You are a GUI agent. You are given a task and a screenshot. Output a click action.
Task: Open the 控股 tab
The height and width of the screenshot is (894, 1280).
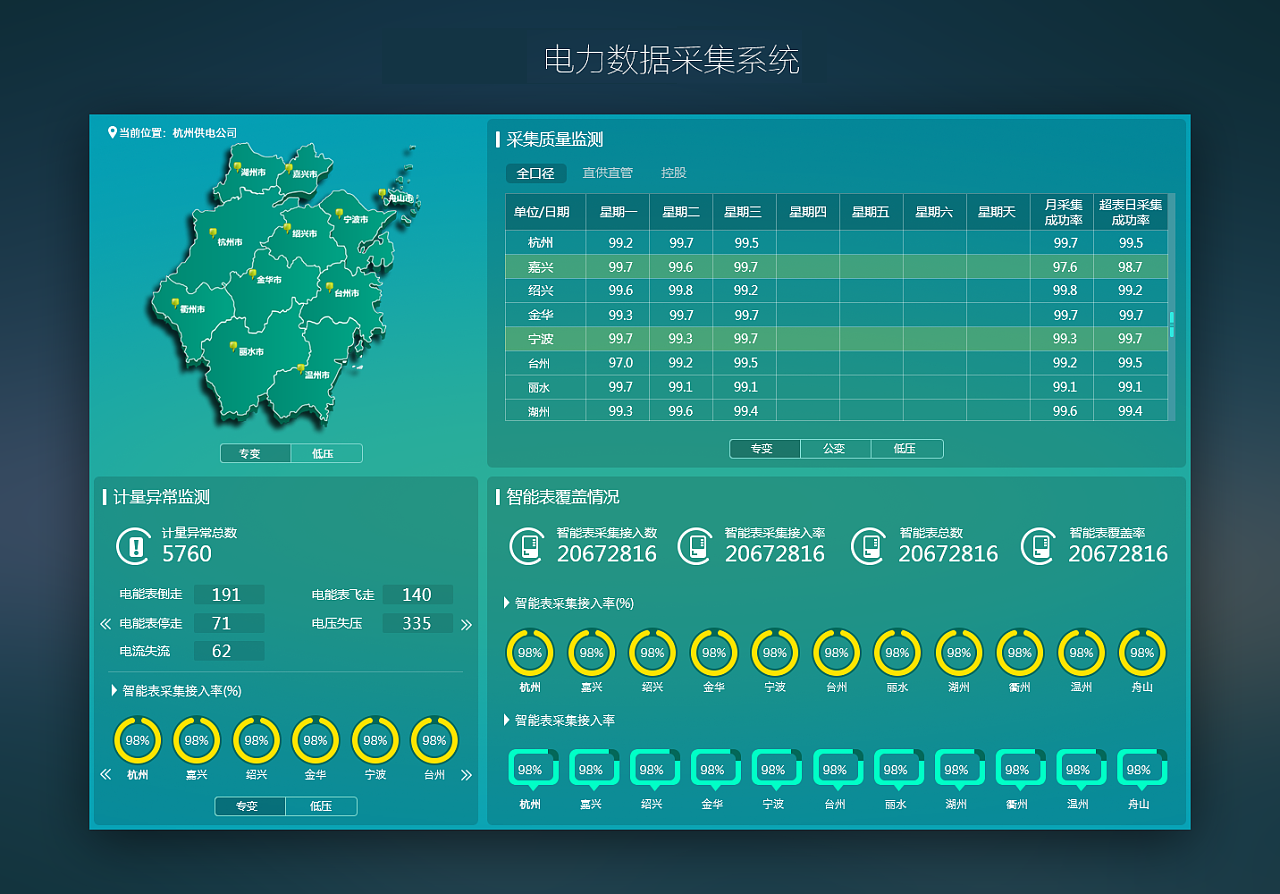point(674,173)
